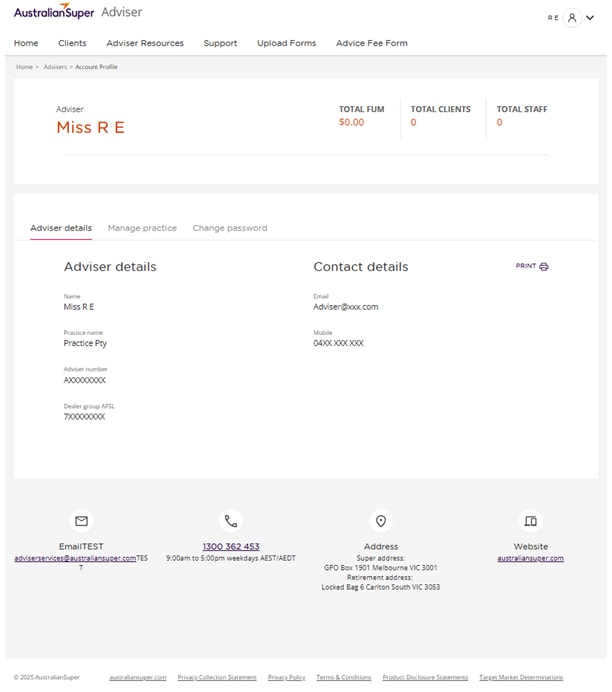
Task: Click the AXXXXXXXX adviser number
Action: [85, 380]
